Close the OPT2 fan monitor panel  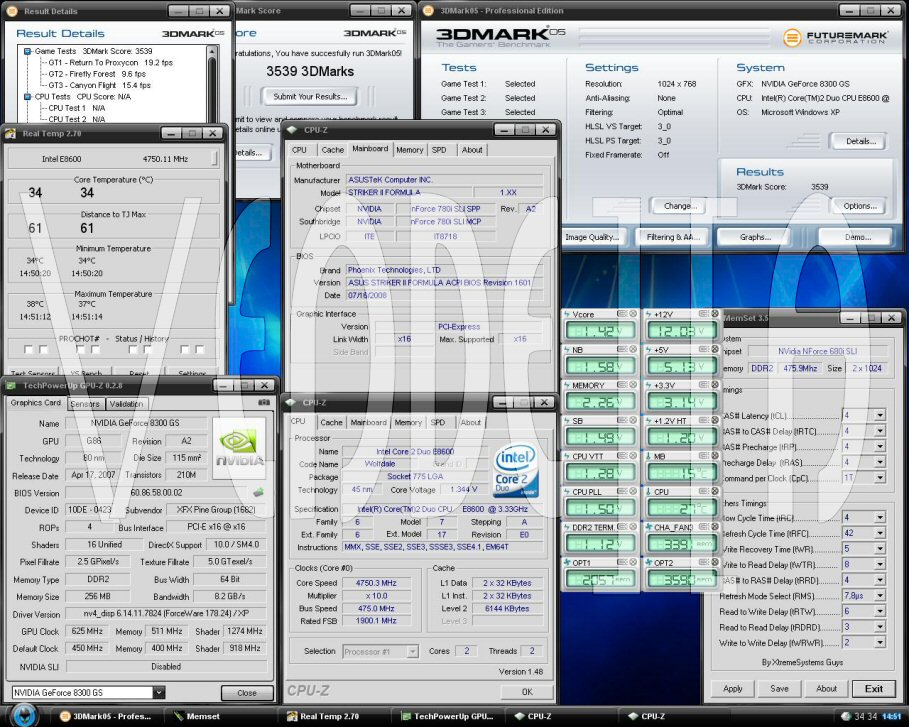tap(715, 562)
